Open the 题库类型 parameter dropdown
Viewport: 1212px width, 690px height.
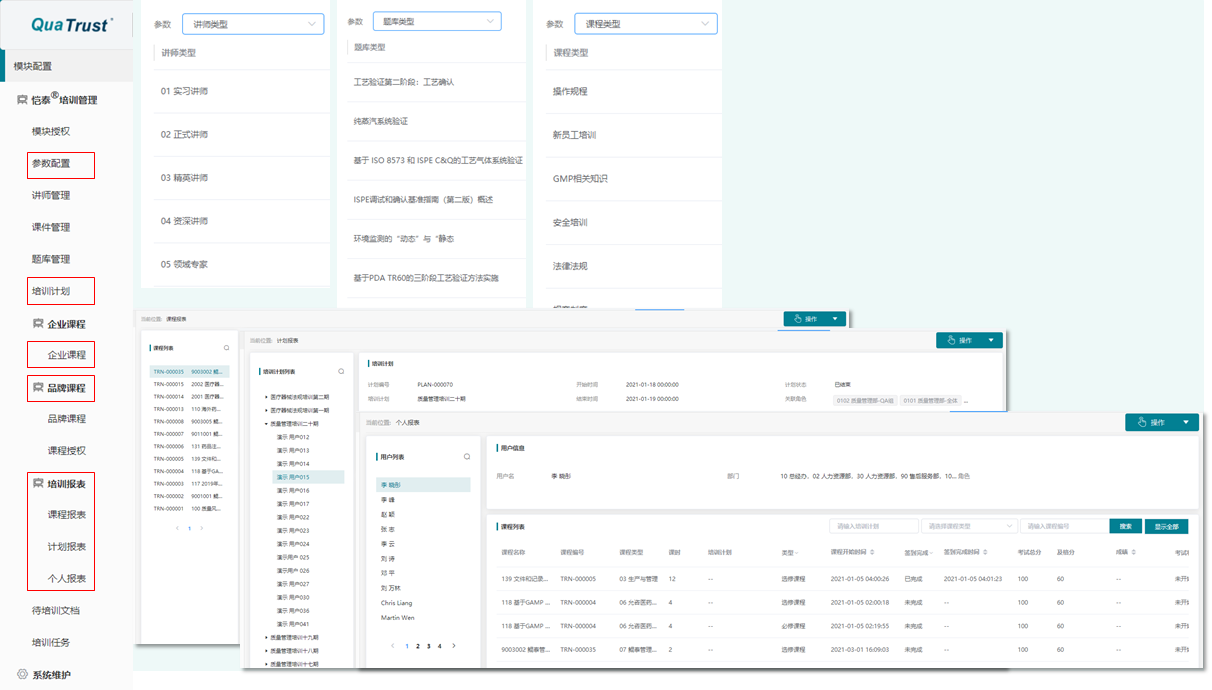pyautogui.click(x=437, y=21)
